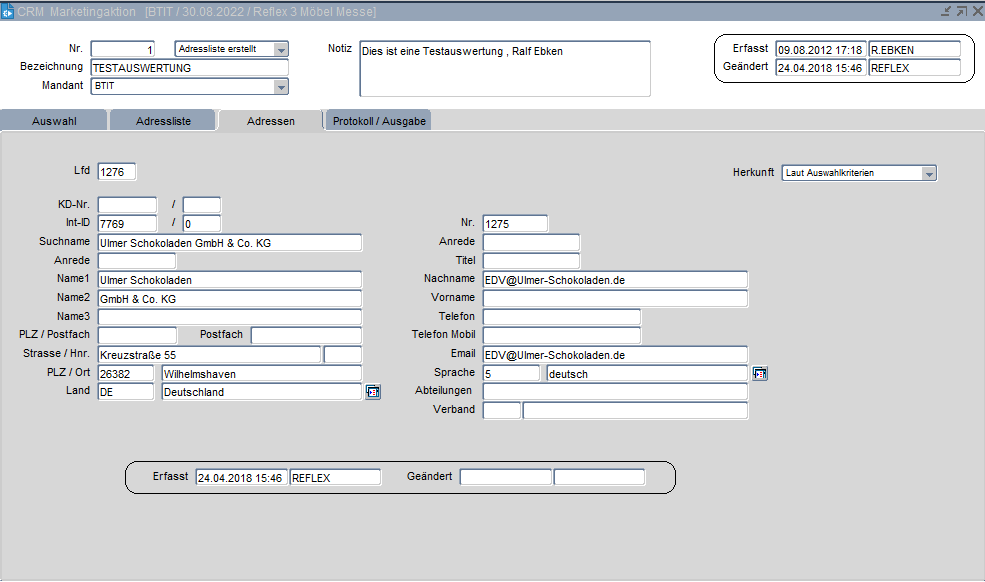Click the Email field
985x582 pixels.
click(x=614, y=354)
